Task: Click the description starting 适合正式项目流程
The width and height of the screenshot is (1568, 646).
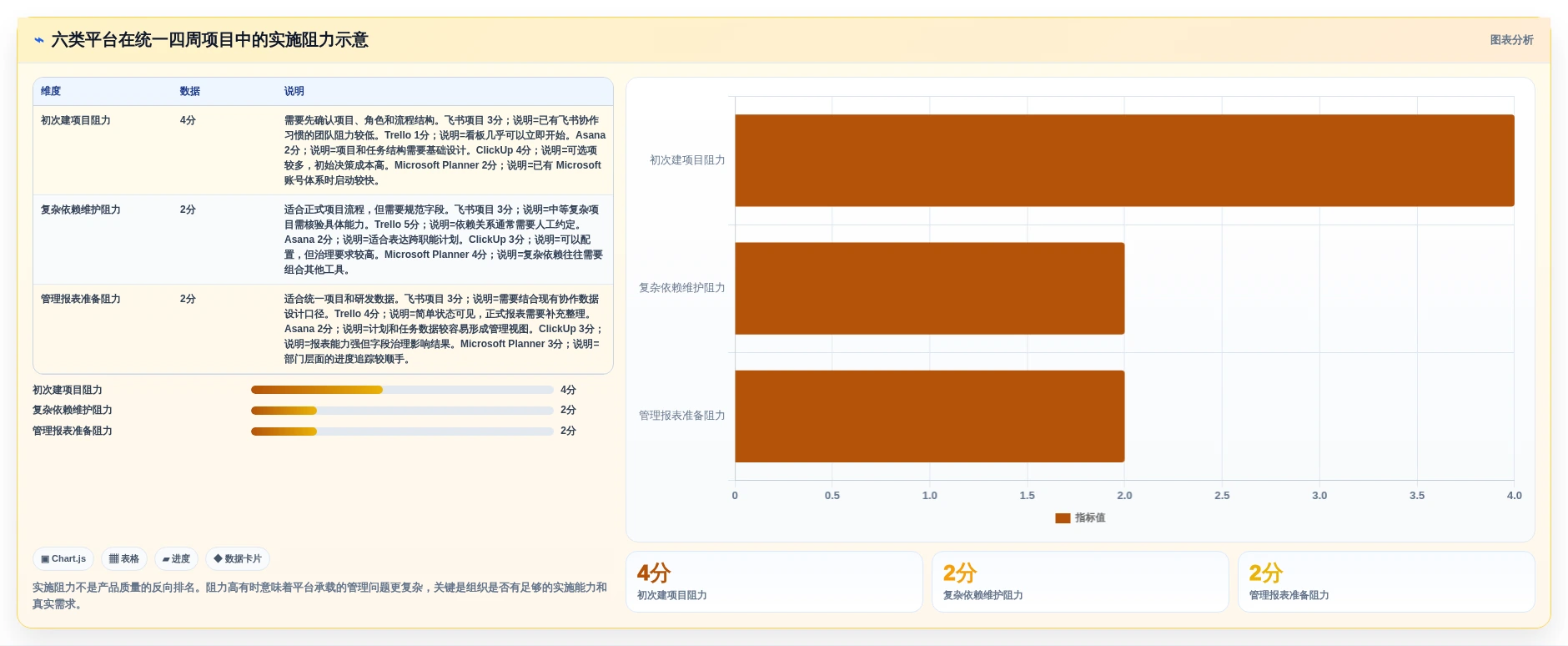Action: tap(445, 240)
